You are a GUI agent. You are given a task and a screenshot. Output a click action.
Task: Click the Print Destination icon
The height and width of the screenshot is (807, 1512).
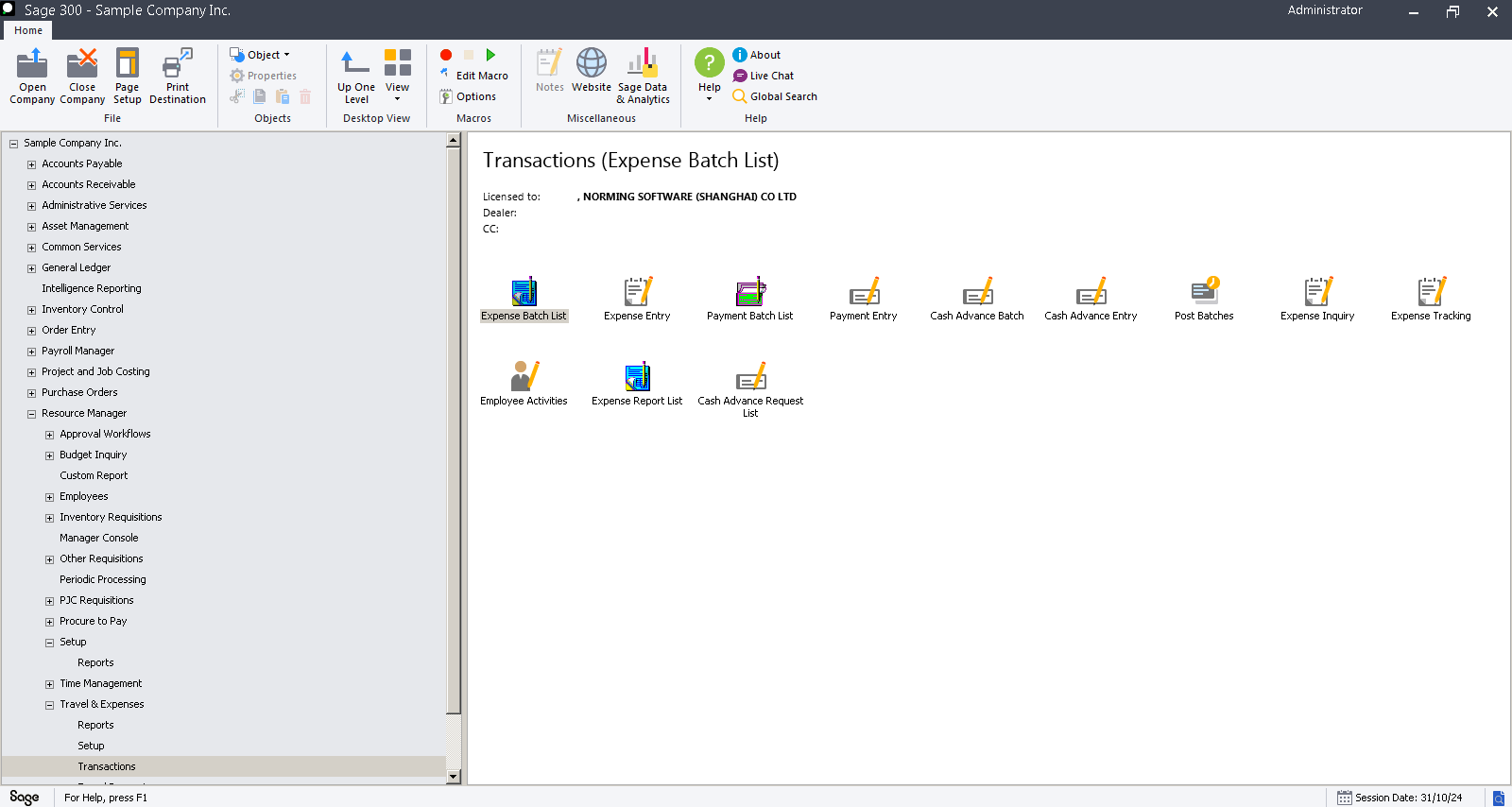click(x=178, y=64)
